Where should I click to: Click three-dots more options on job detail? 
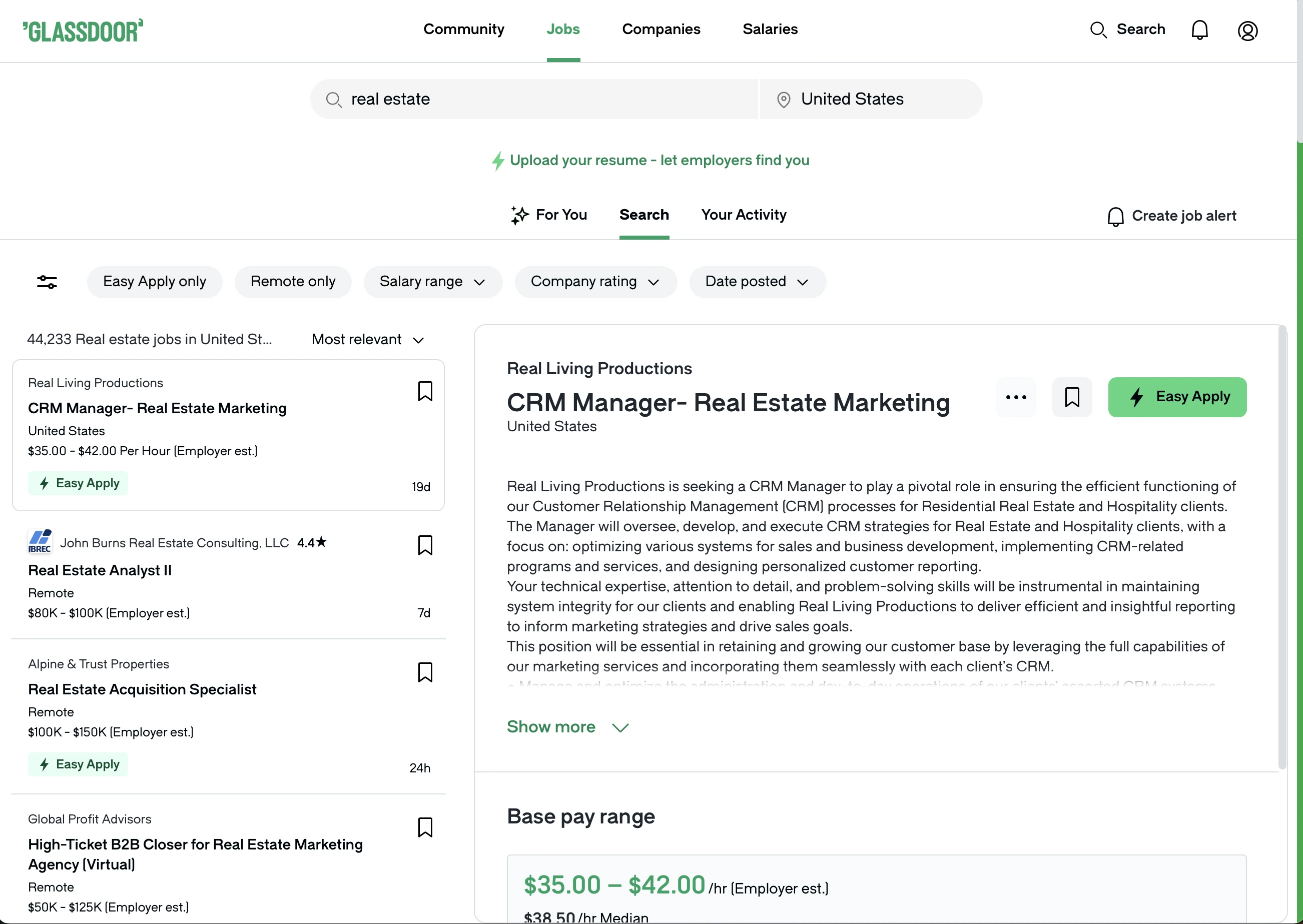(x=1016, y=397)
